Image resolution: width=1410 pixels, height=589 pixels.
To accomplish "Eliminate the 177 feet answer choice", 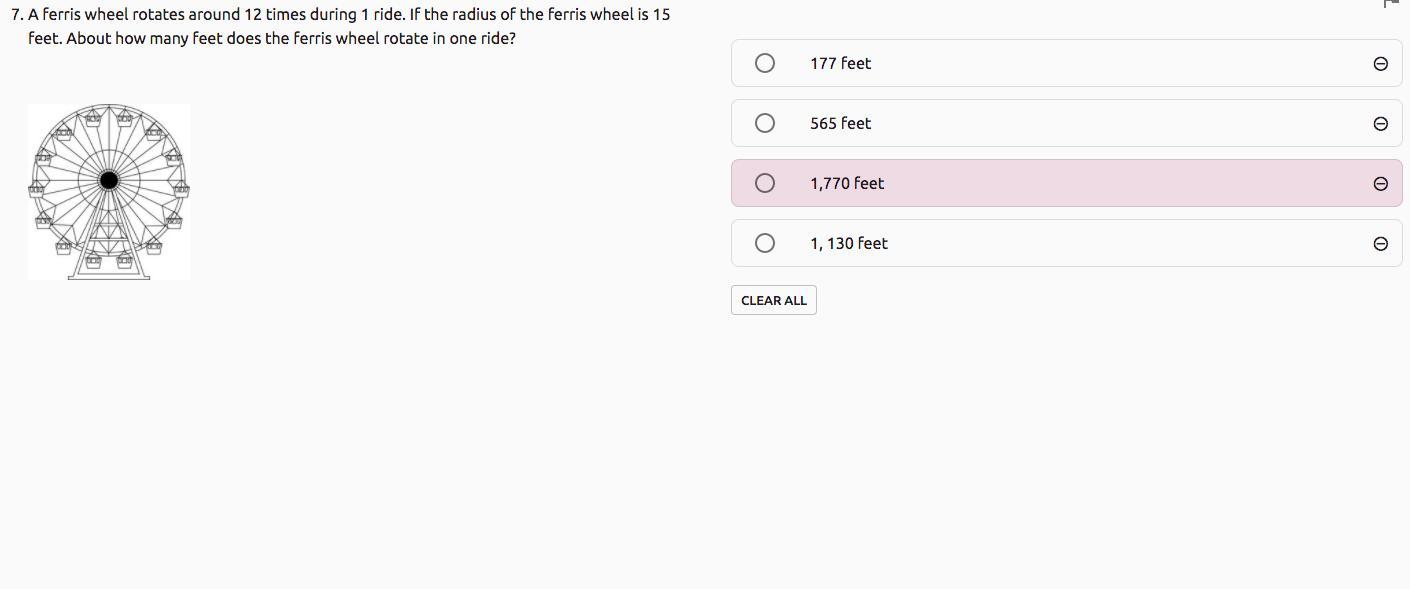I will click(x=1380, y=64).
